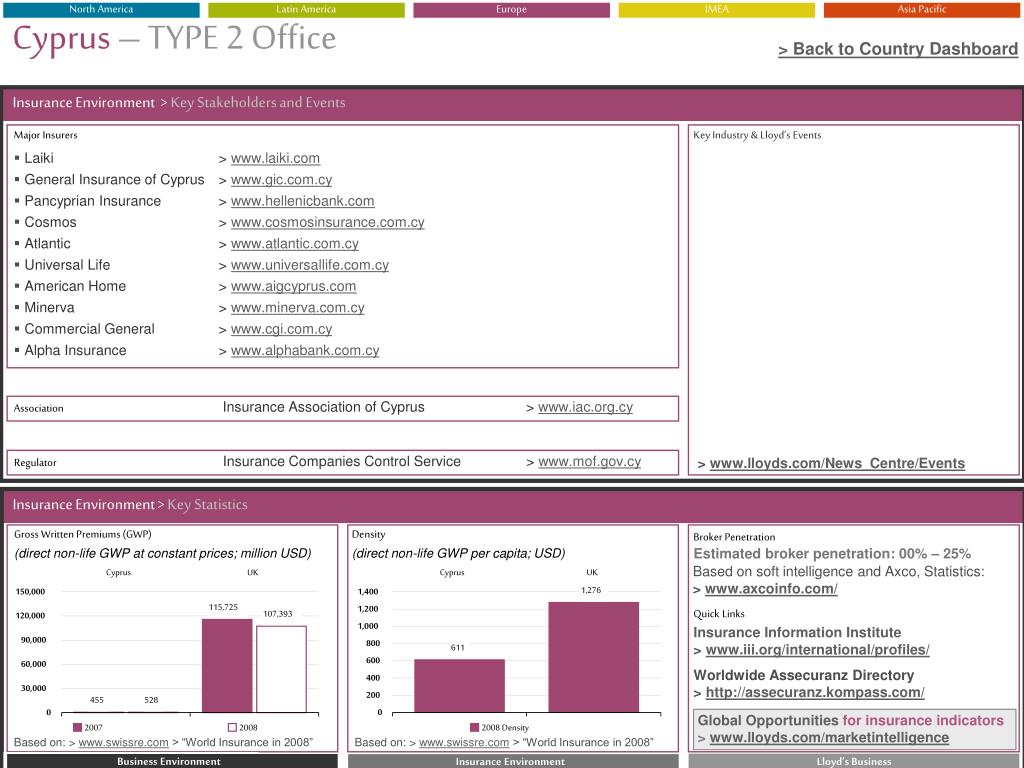
Task: Open www.hellenicbank.com link
Action: tap(302, 201)
